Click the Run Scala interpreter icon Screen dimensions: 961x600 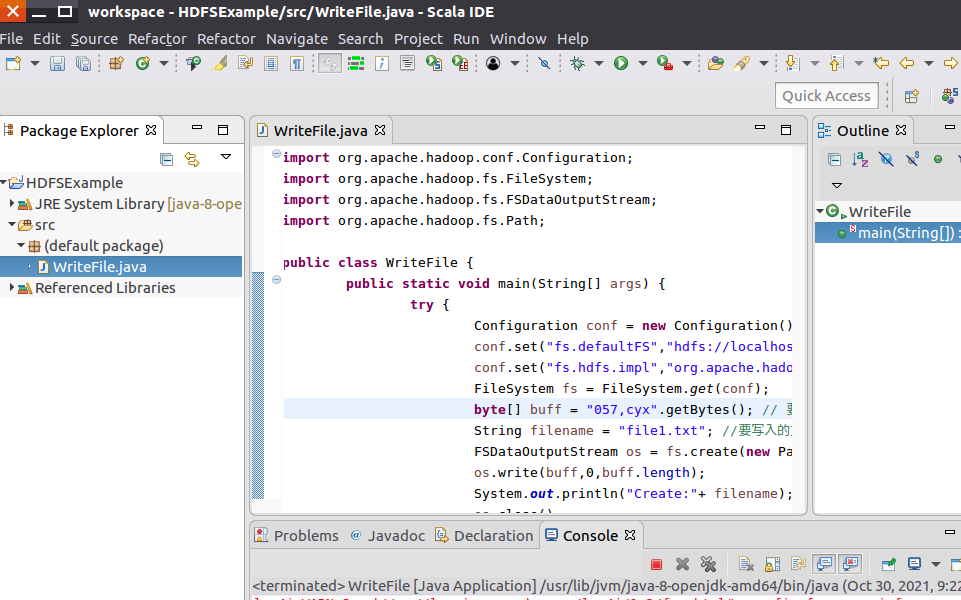(434, 63)
